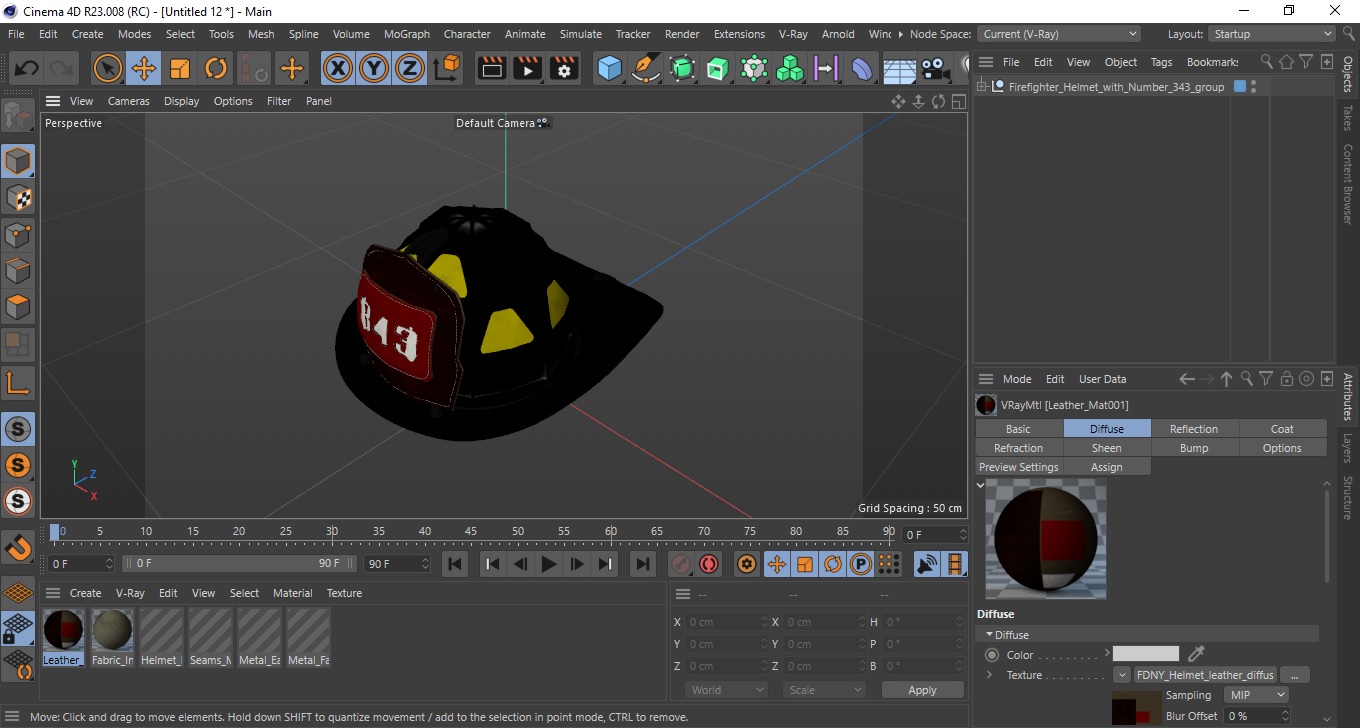Open the Coat material tab
Image resolution: width=1360 pixels, height=728 pixels.
pos(1282,429)
